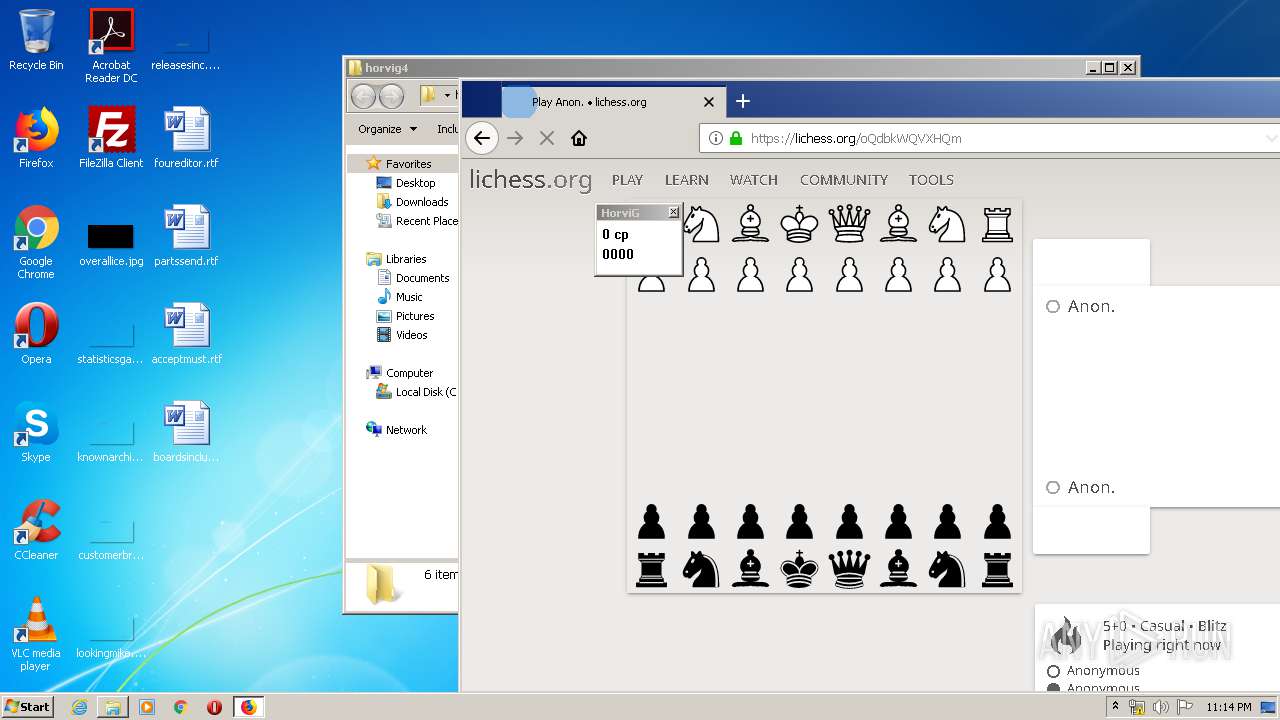Show hidden system tray icons
Image resolution: width=1280 pixels, height=720 pixels.
pos(1116,707)
